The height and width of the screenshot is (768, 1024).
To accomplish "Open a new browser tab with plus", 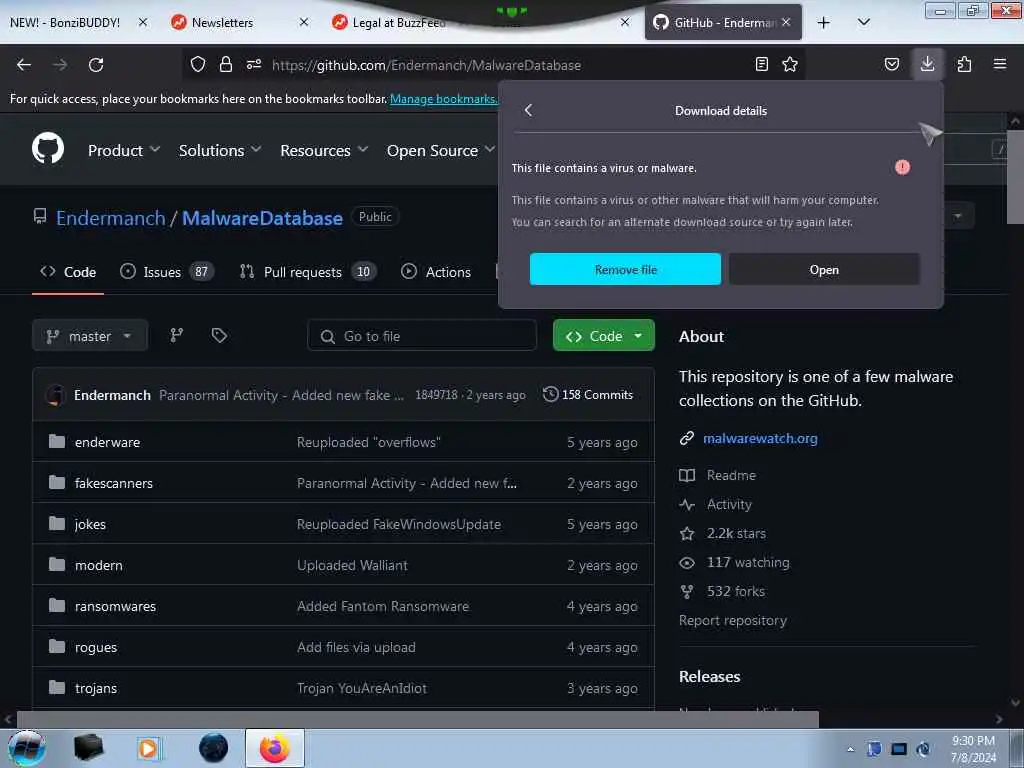I will pos(824,23).
